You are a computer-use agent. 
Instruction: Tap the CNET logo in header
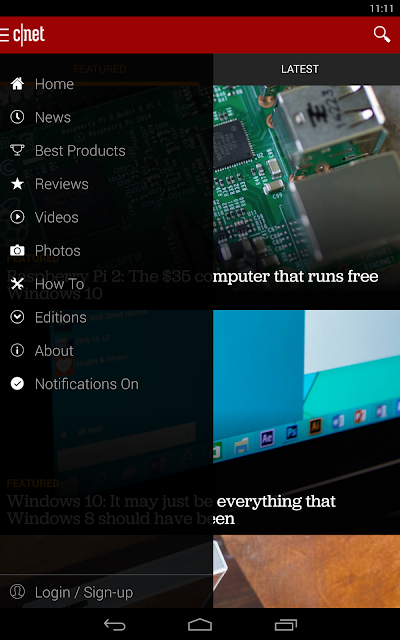click(29, 35)
